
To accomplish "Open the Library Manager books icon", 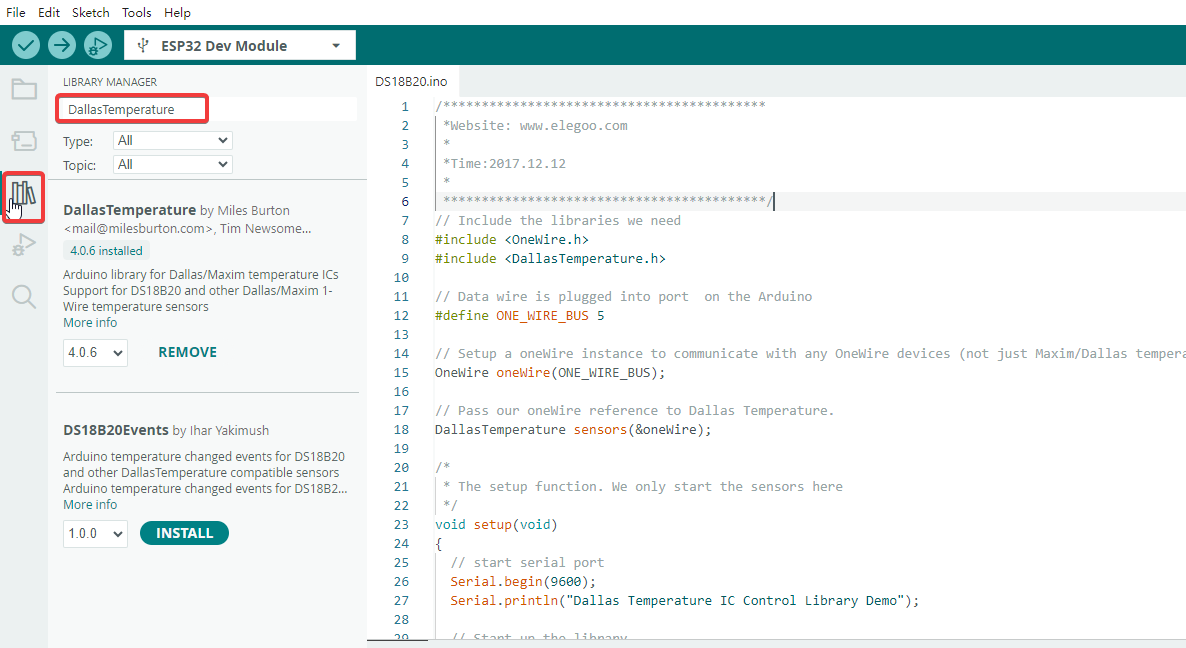I will pos(23,196).
